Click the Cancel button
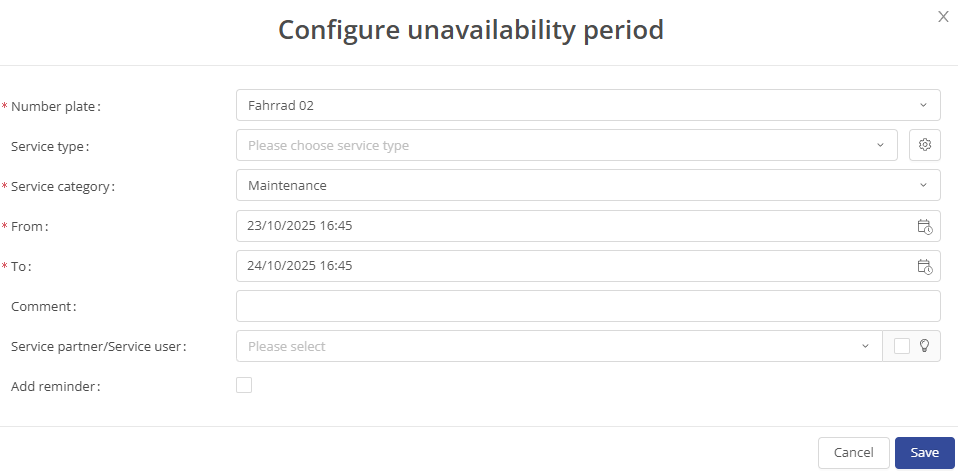This screenshot has width=958, height=472. point(853,453)
